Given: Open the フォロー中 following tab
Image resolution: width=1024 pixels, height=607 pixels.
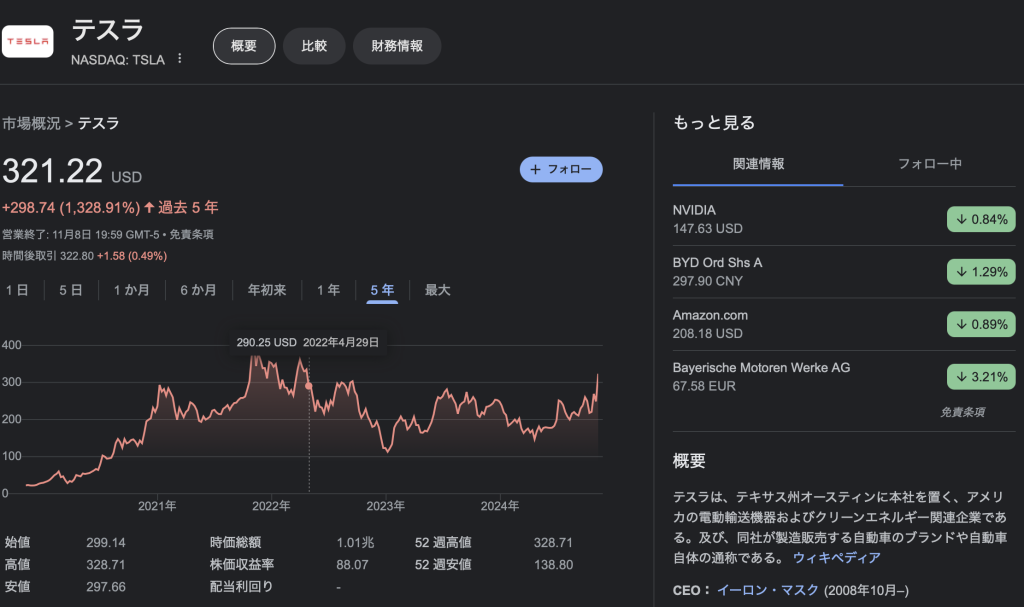Looking at the screenshot, I should 929,164.
